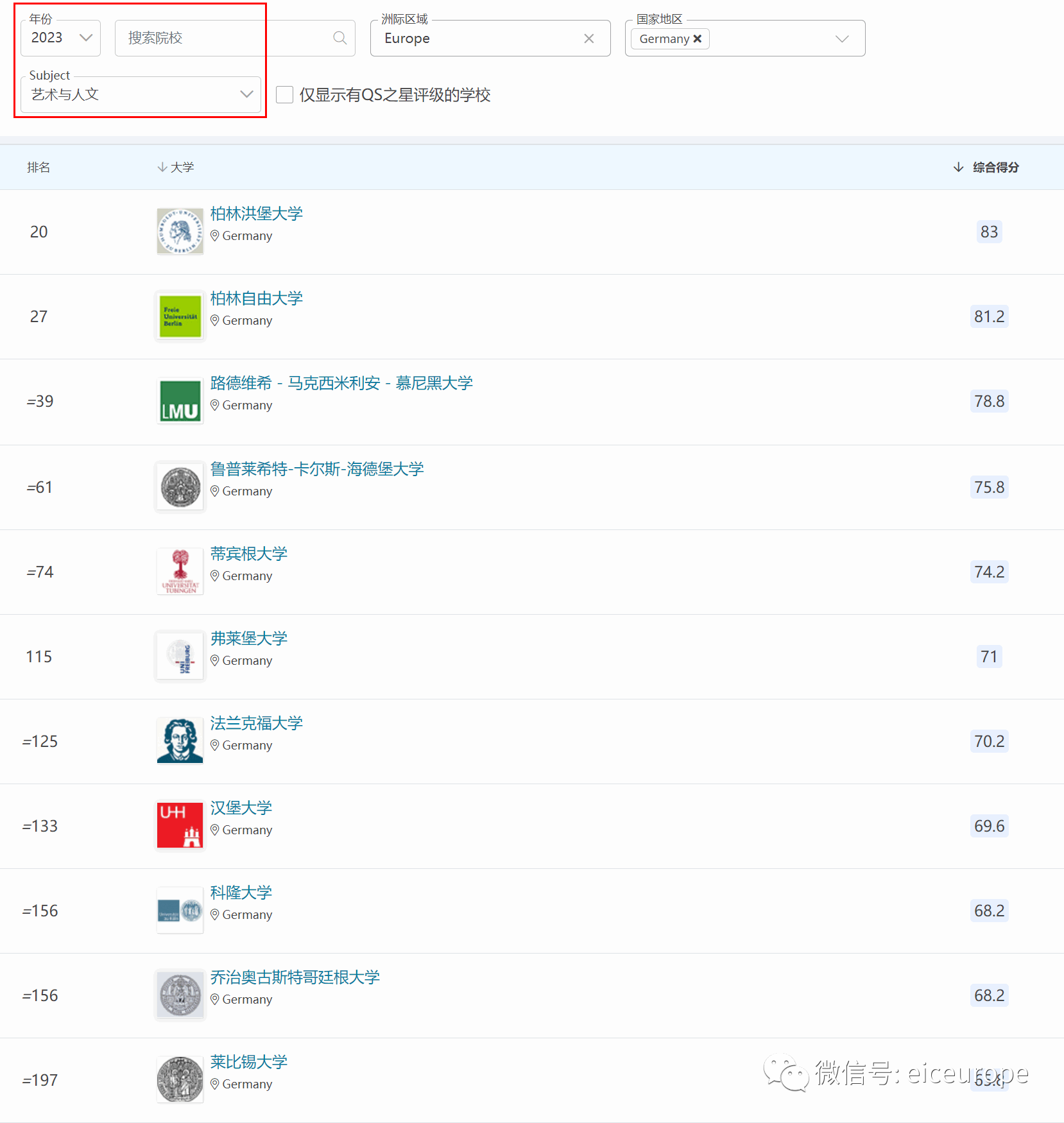Screen dimensions: 1064x1123
Task: Remove the Germany country tag
Action: 698,39
